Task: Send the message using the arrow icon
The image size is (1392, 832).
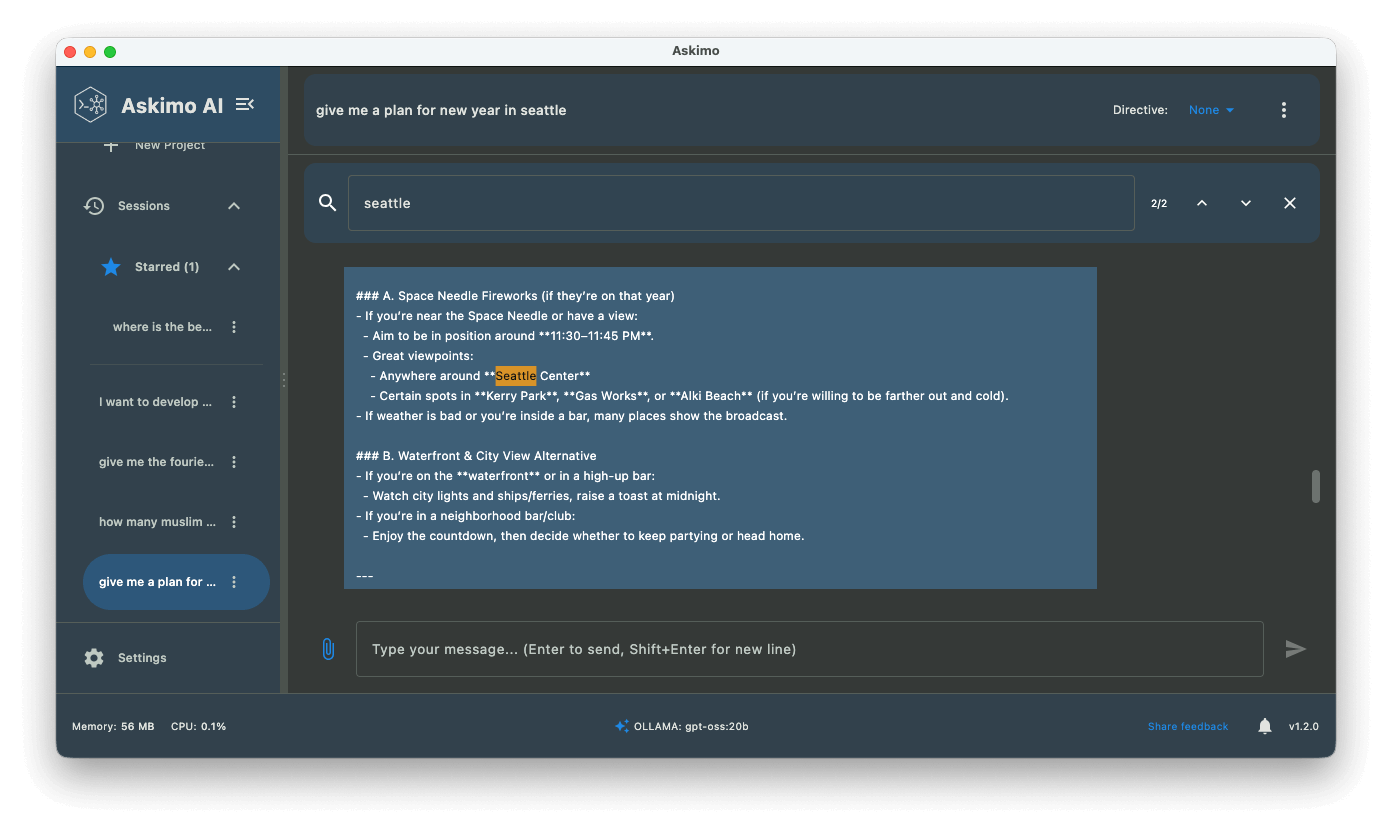Action: click(x=1296, y=648)
